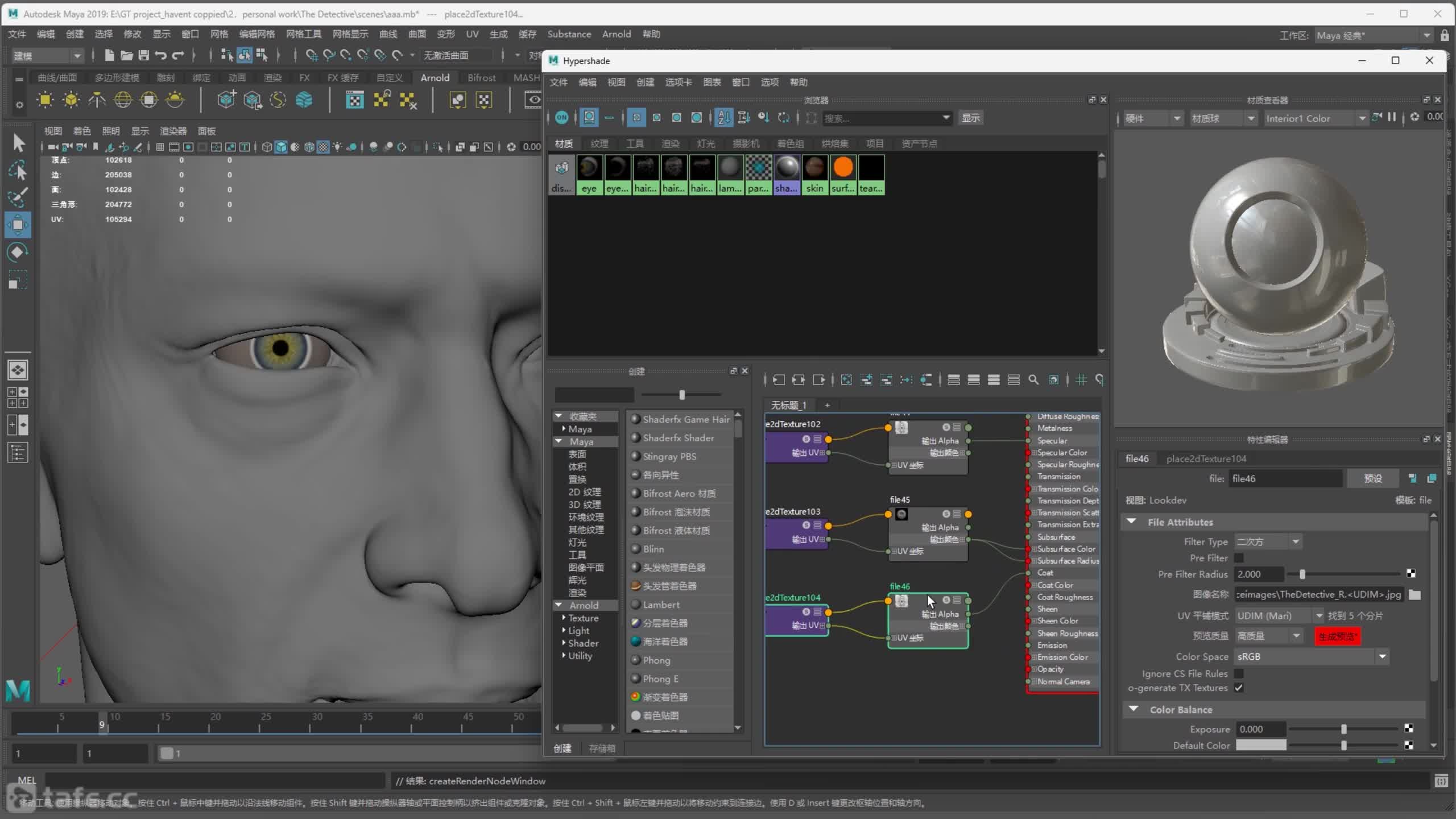1456x819 pixels.
Task: Open the textures tab in Hypershade browser
Action: click(599, 144)
